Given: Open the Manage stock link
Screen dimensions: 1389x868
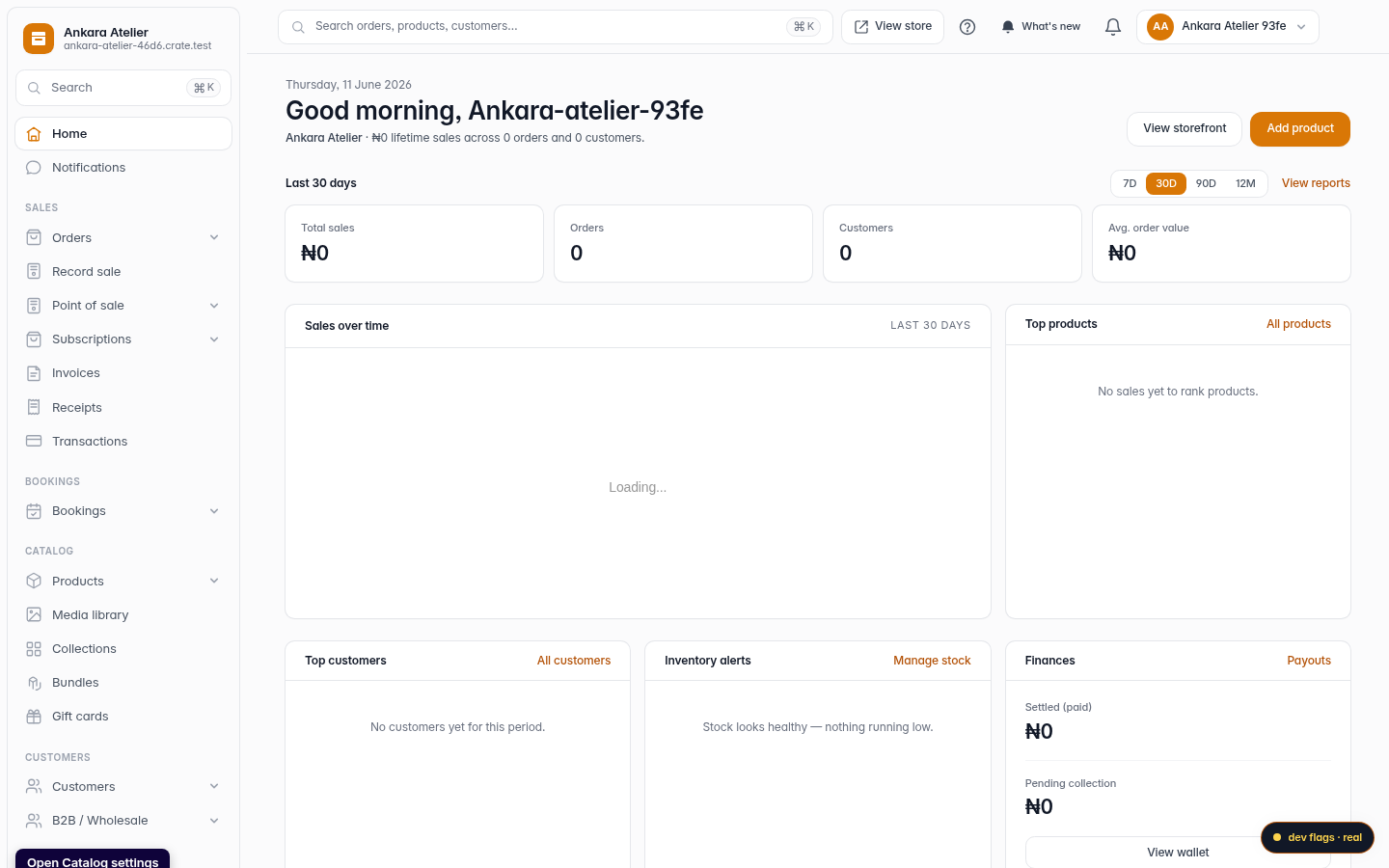Looking at the screenshot, I should (x=932, y=661).
